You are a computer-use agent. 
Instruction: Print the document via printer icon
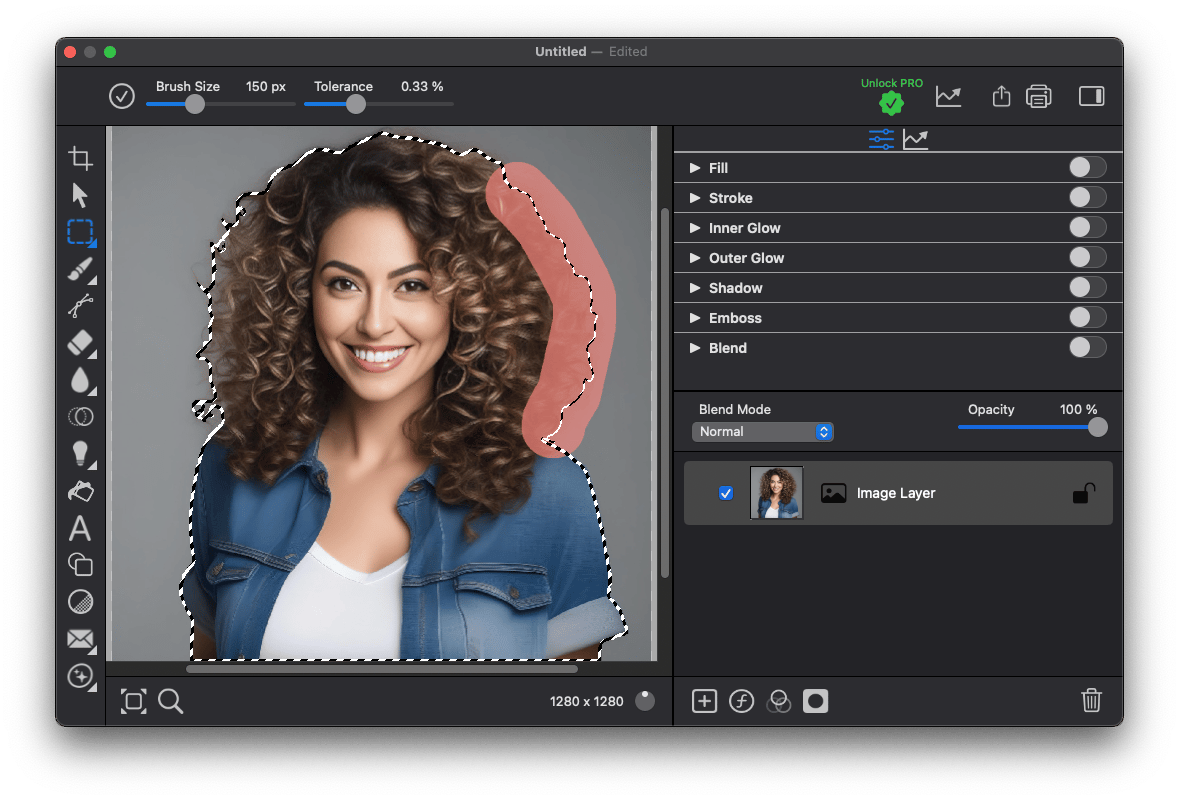(x=1038, y=96)
